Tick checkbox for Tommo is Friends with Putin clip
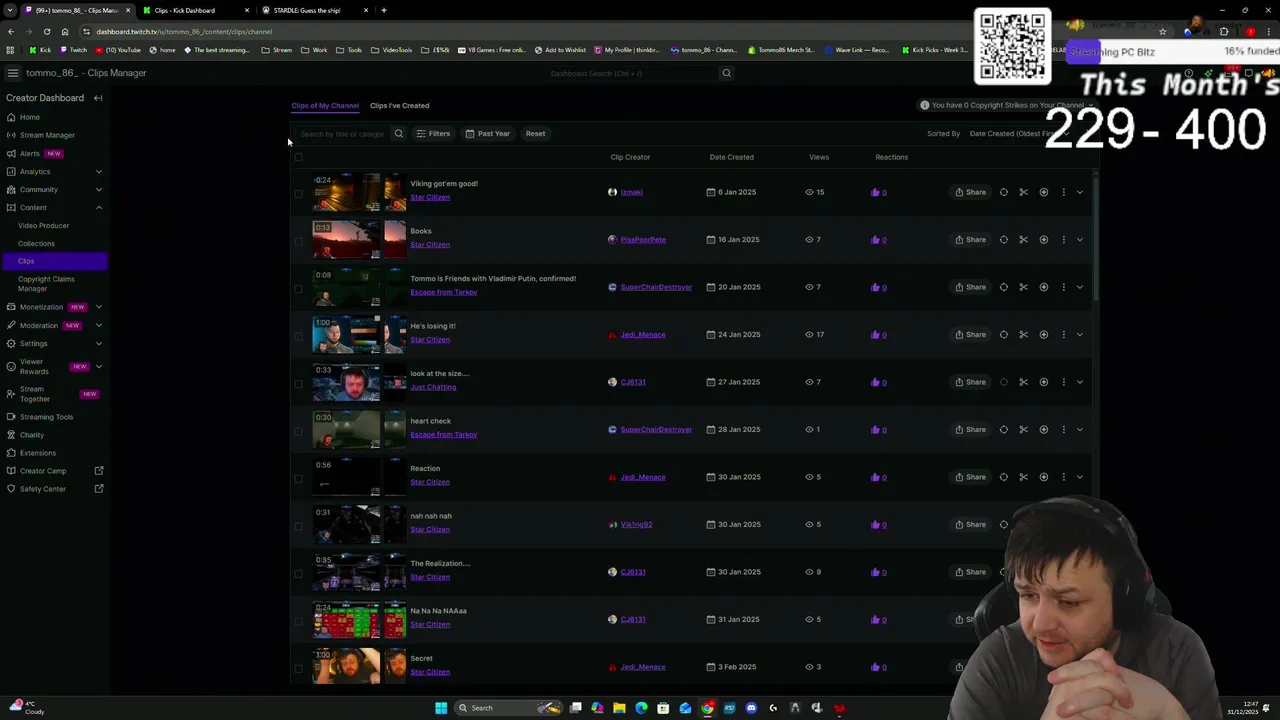Image resolution: width=1280 pixels, height=720 pixels. click(298, 289)
